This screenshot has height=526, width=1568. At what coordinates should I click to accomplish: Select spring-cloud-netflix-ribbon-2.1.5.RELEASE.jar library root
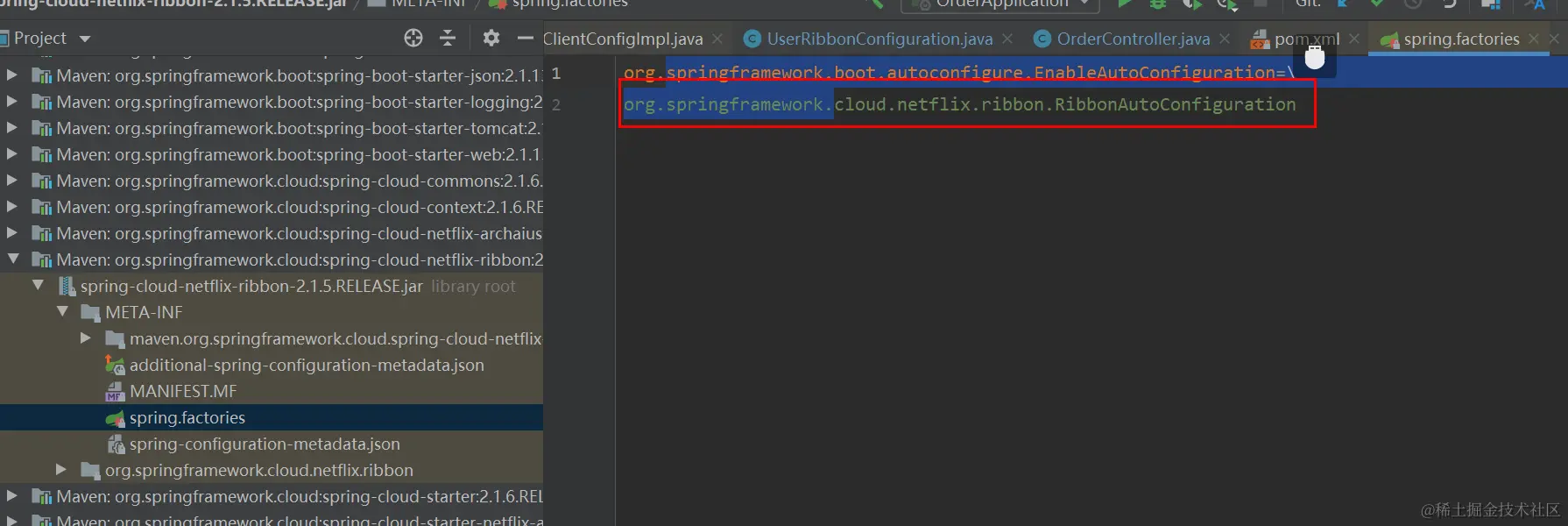(272, 286)
